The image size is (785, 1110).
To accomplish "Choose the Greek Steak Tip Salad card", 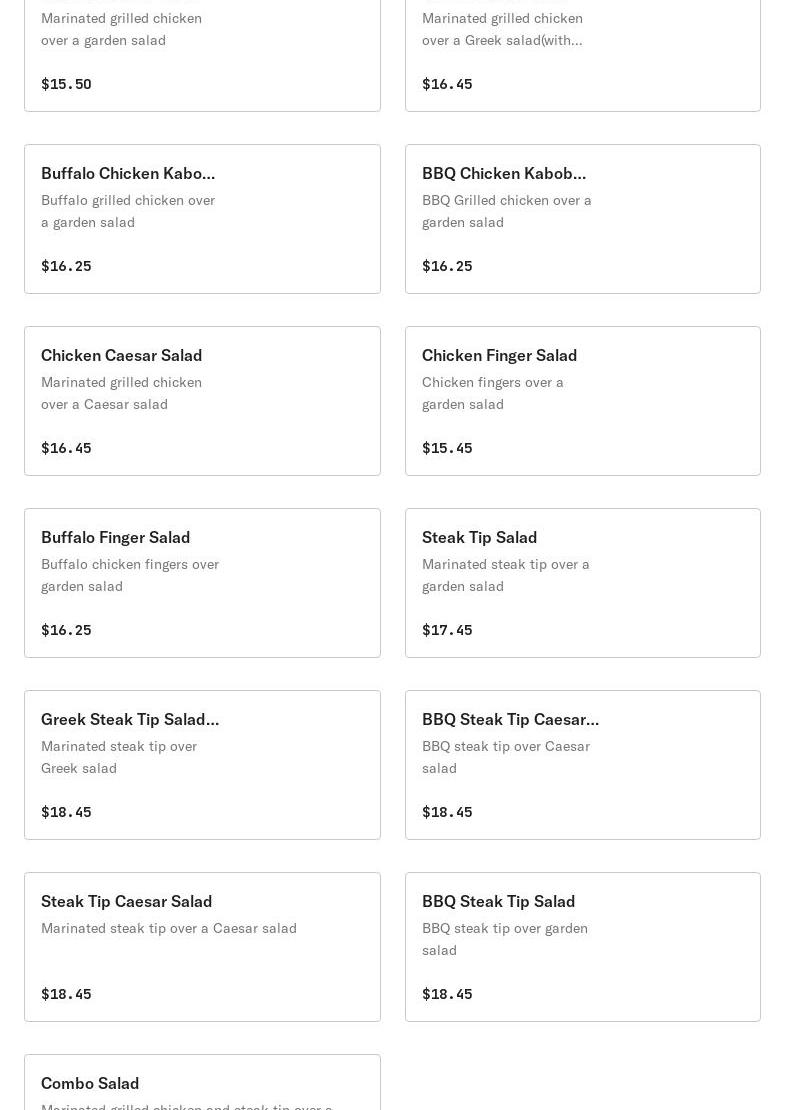I will pos(202,765).
